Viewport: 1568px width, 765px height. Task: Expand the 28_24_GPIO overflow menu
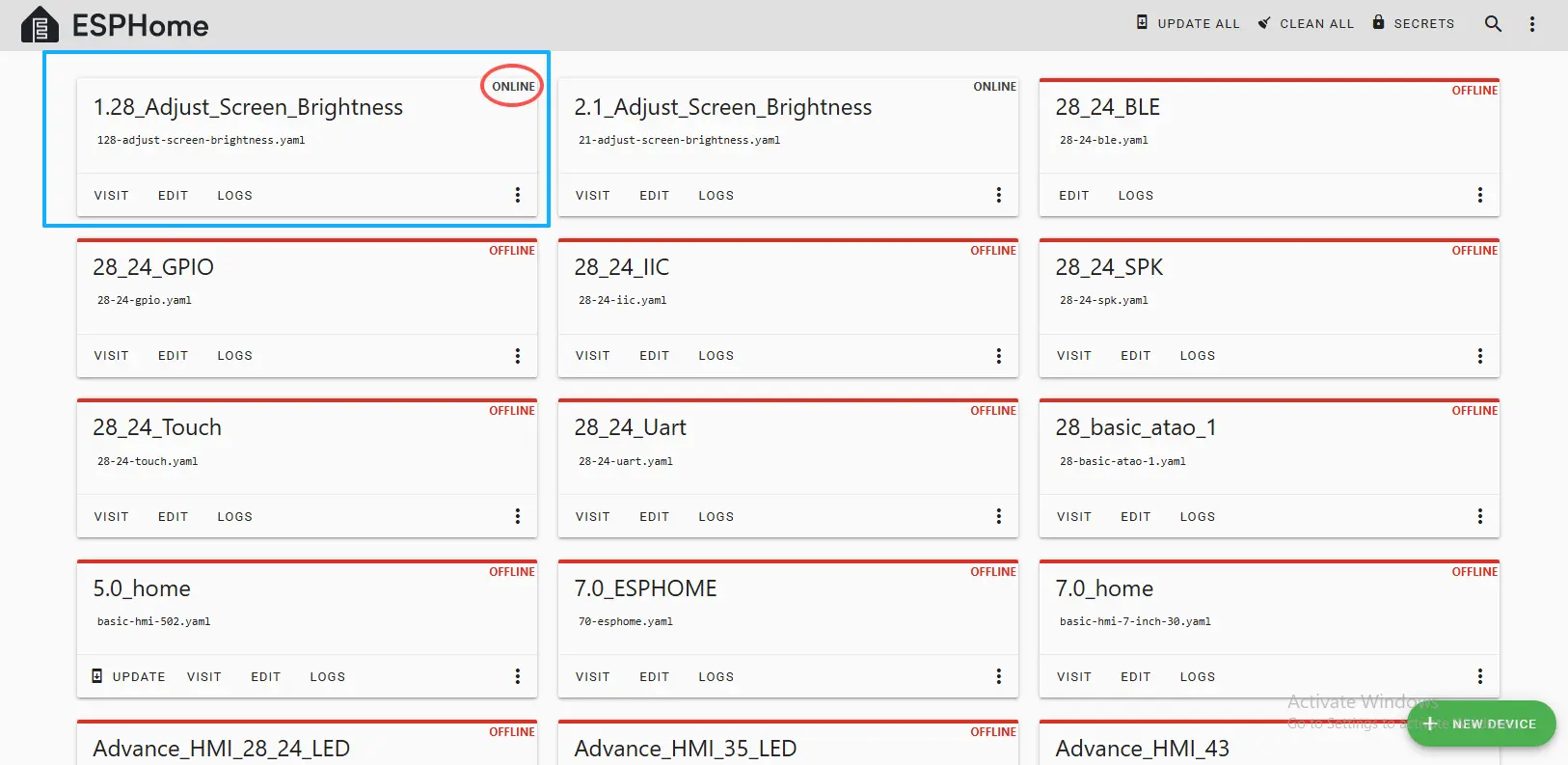point(518,356)
